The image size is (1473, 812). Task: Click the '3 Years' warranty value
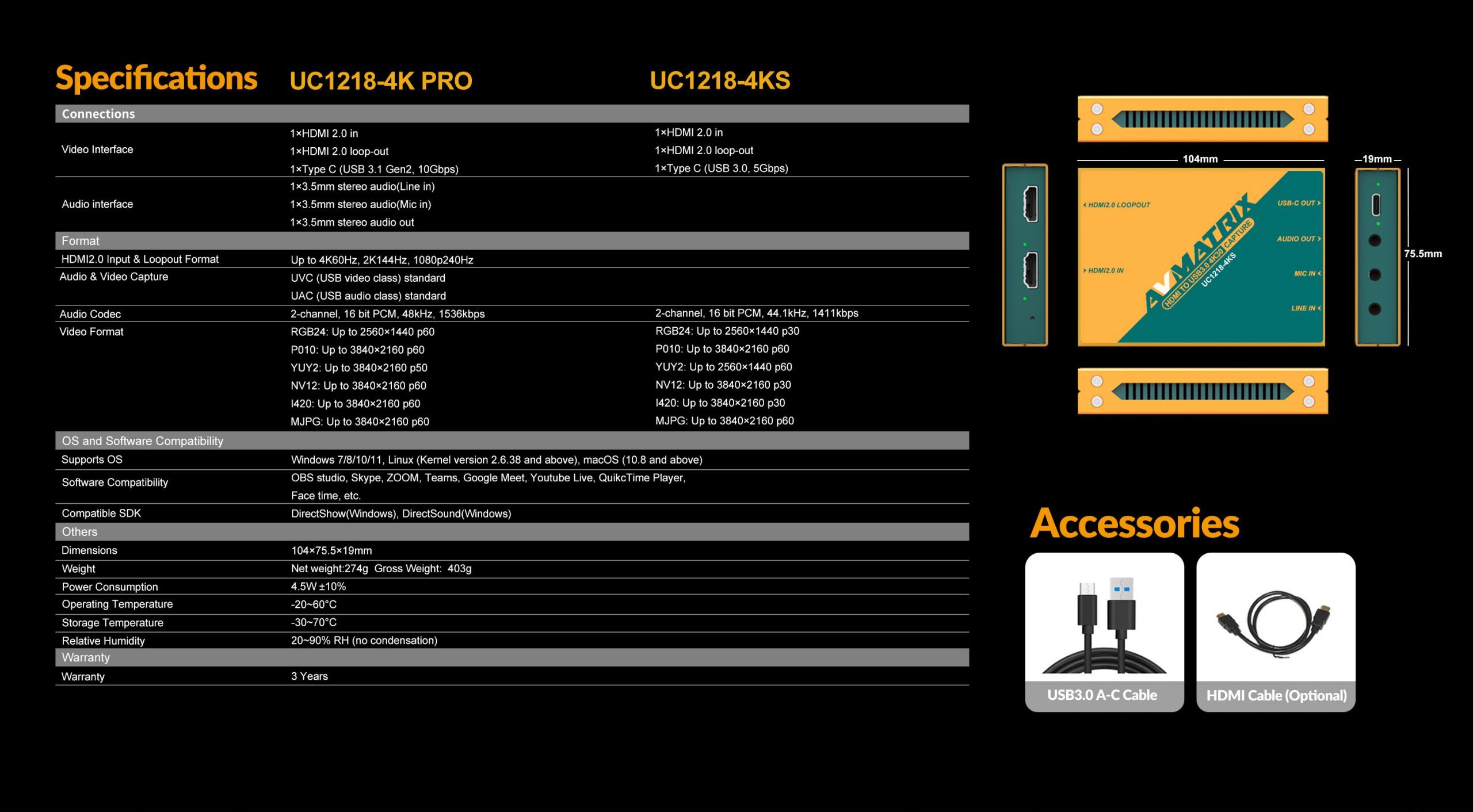(310, 676)
